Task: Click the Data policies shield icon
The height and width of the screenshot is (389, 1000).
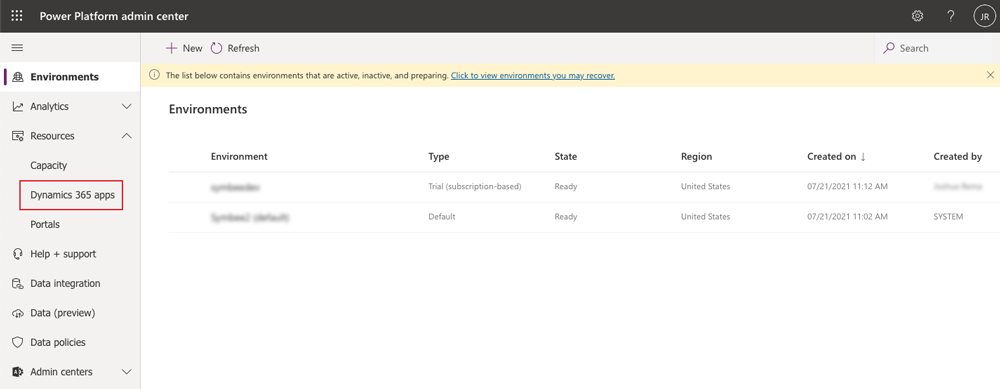Action: click(x=18, y=342)
